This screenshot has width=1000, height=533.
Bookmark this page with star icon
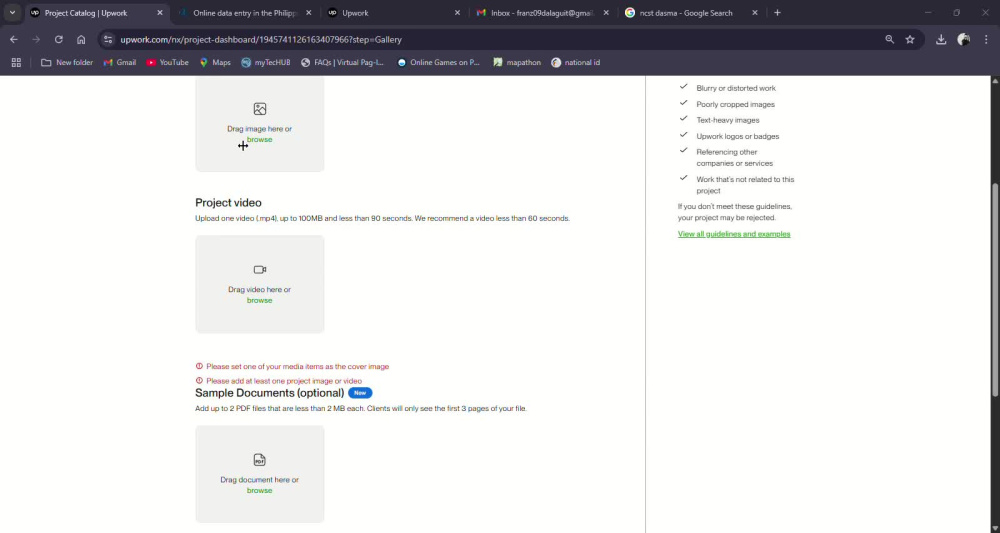910,40
